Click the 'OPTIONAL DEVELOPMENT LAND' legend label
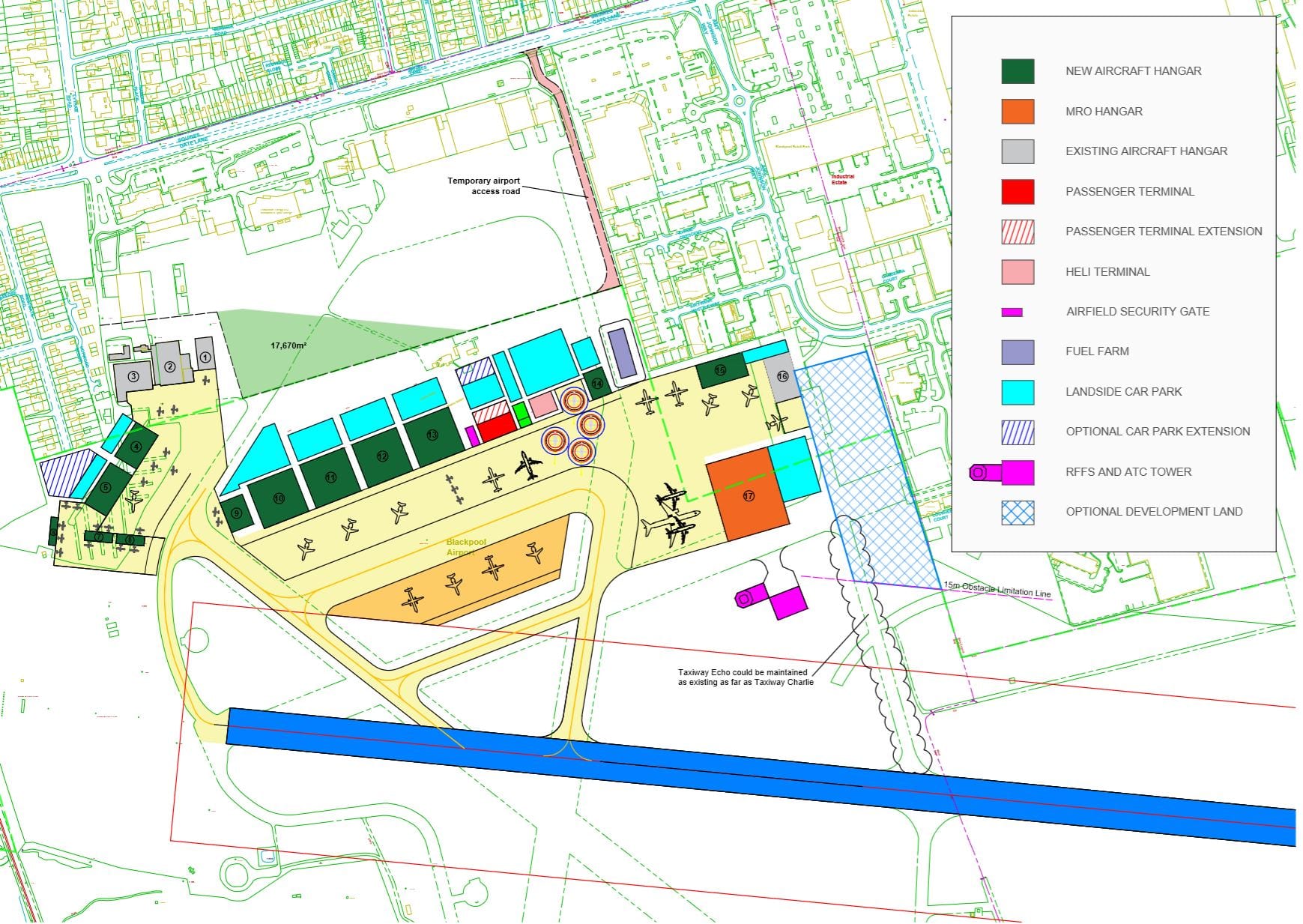 [x=1154, y=513]
